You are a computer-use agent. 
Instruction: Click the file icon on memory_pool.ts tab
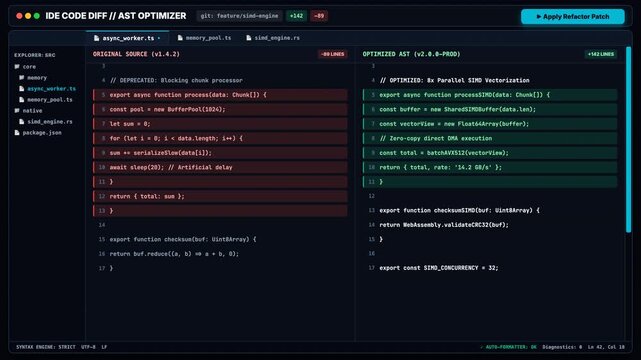pos(180,38)
